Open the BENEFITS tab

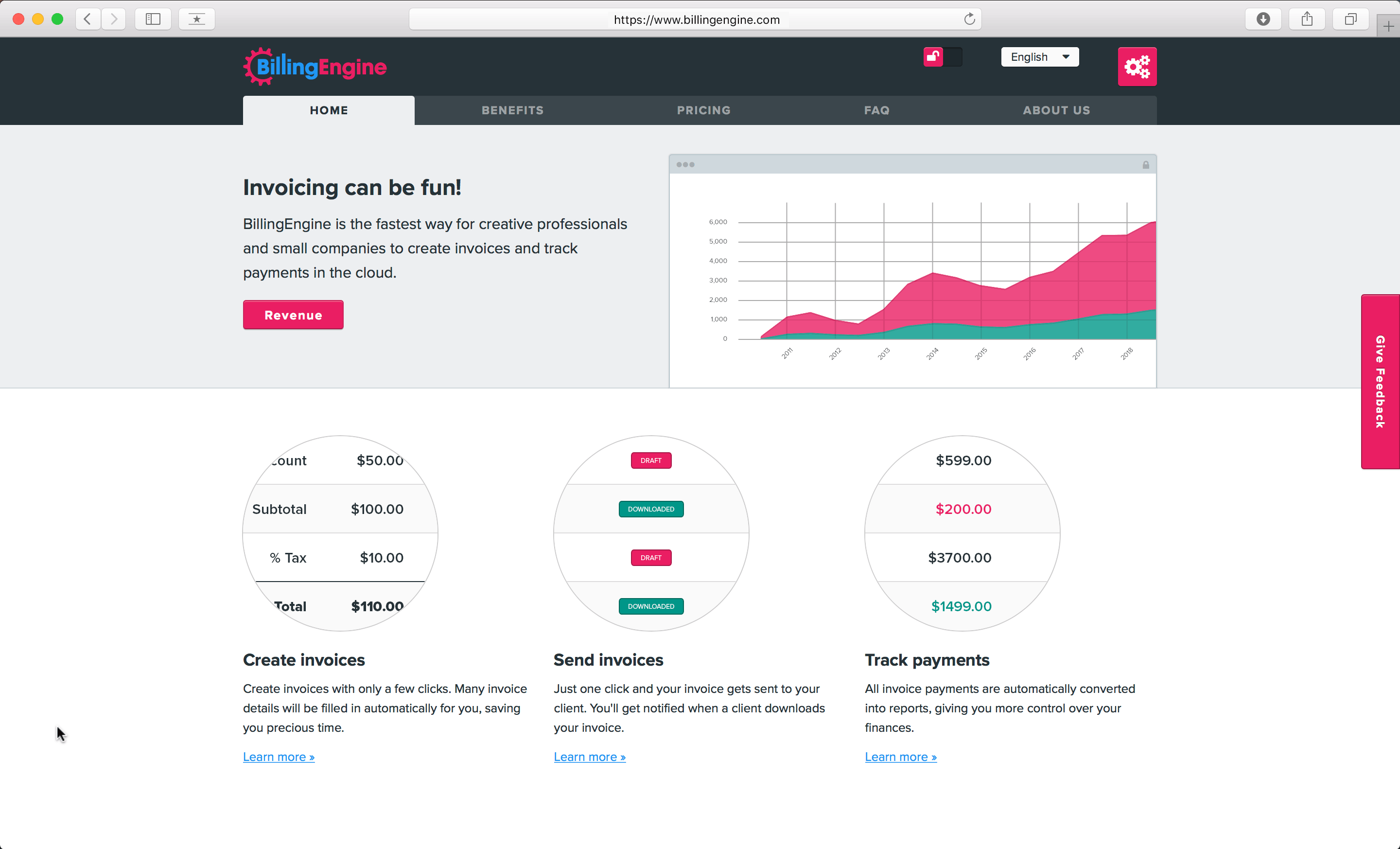coord(512,110)
